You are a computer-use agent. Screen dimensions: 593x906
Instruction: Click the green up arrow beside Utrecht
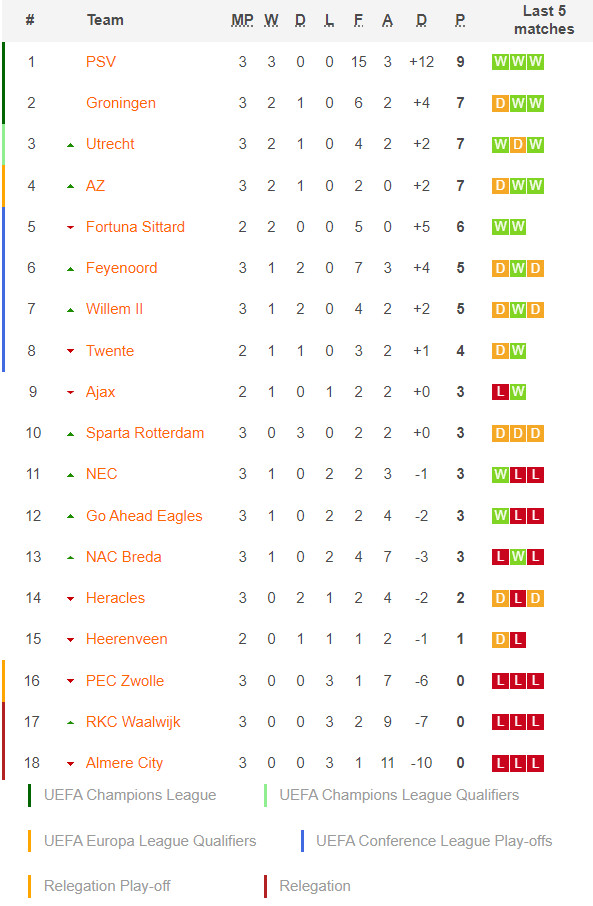pyautogui.click(x=71, y=145)
